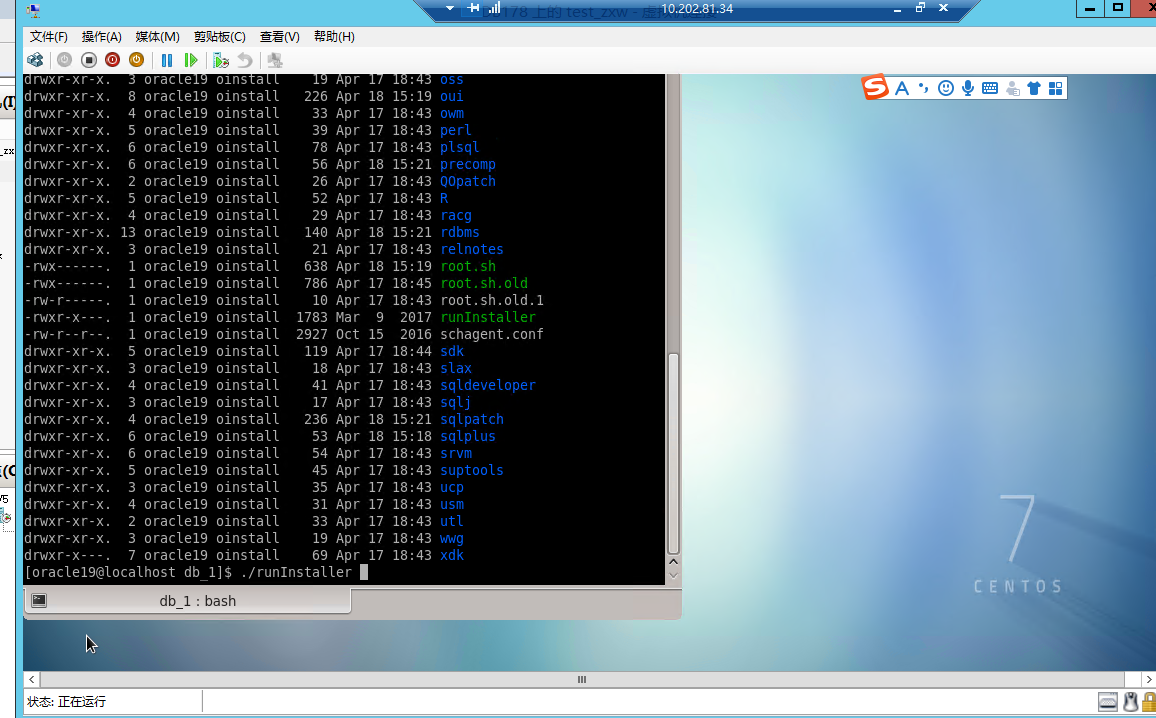Open the 操作(A) menu
This screenshot has height=718, width=1156.
coord(102,36)
